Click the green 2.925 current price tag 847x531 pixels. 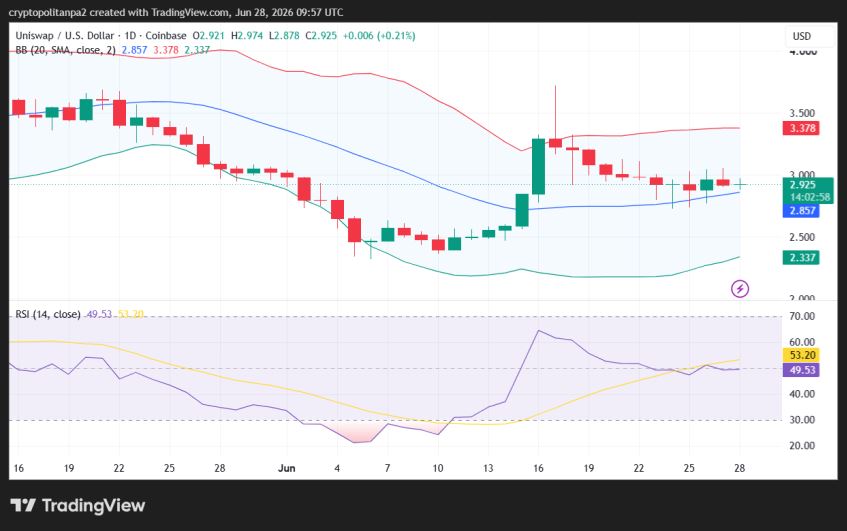point(803,185)
